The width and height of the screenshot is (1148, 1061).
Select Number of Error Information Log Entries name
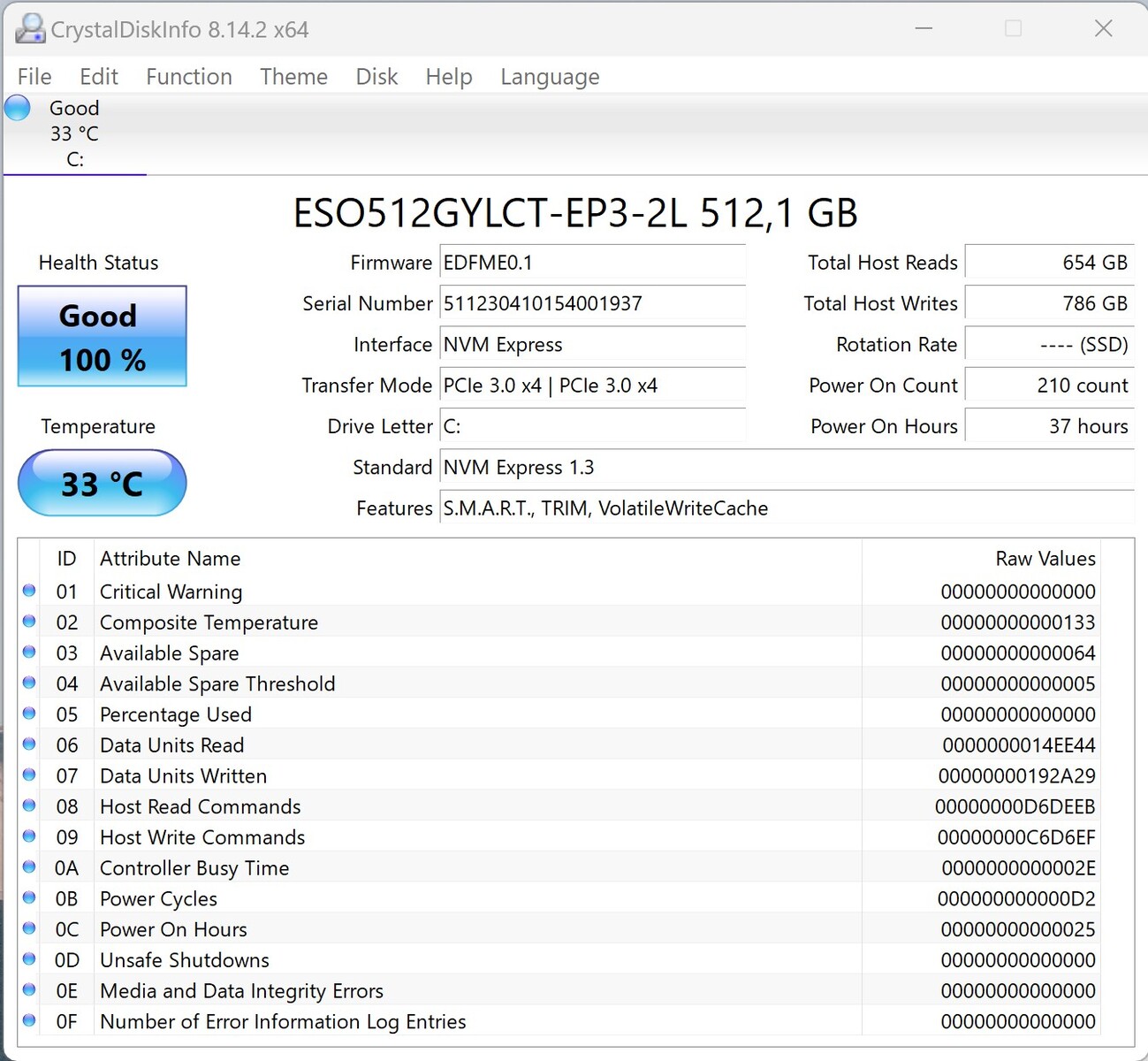pos(283,1022)
